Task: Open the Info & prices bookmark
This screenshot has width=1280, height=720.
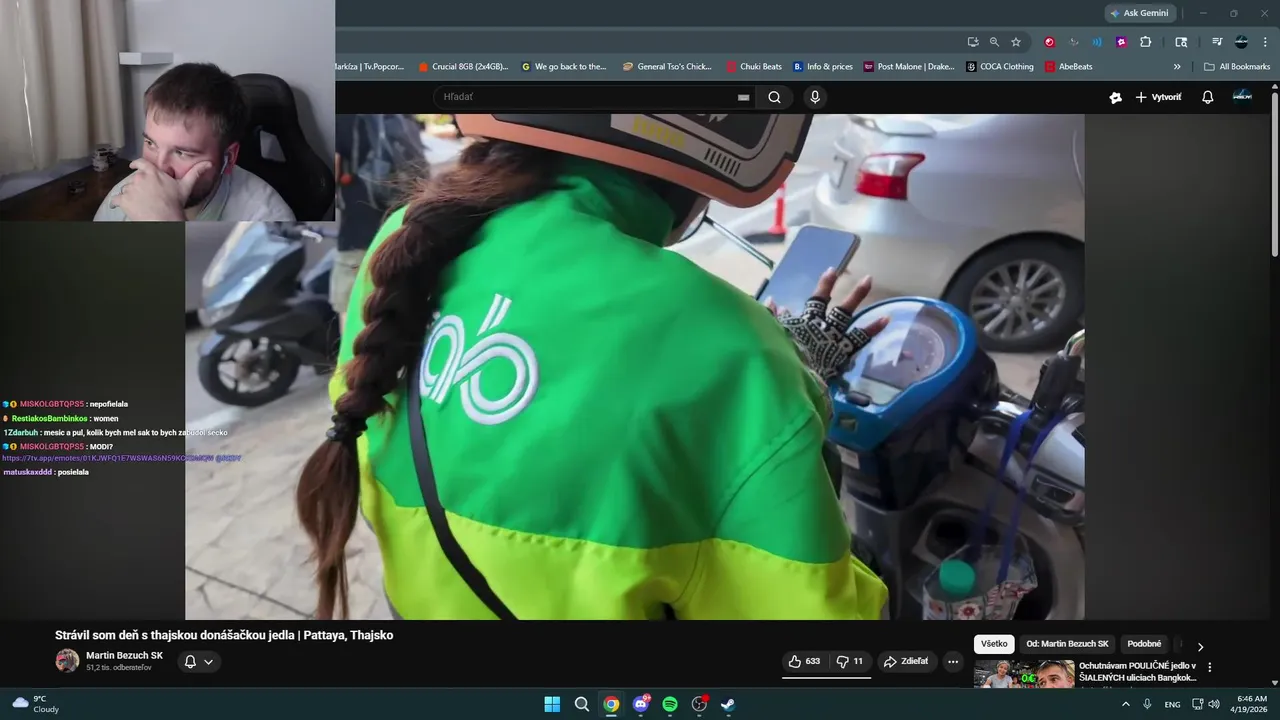Action: pyautogui.click(x=823, y=67)
